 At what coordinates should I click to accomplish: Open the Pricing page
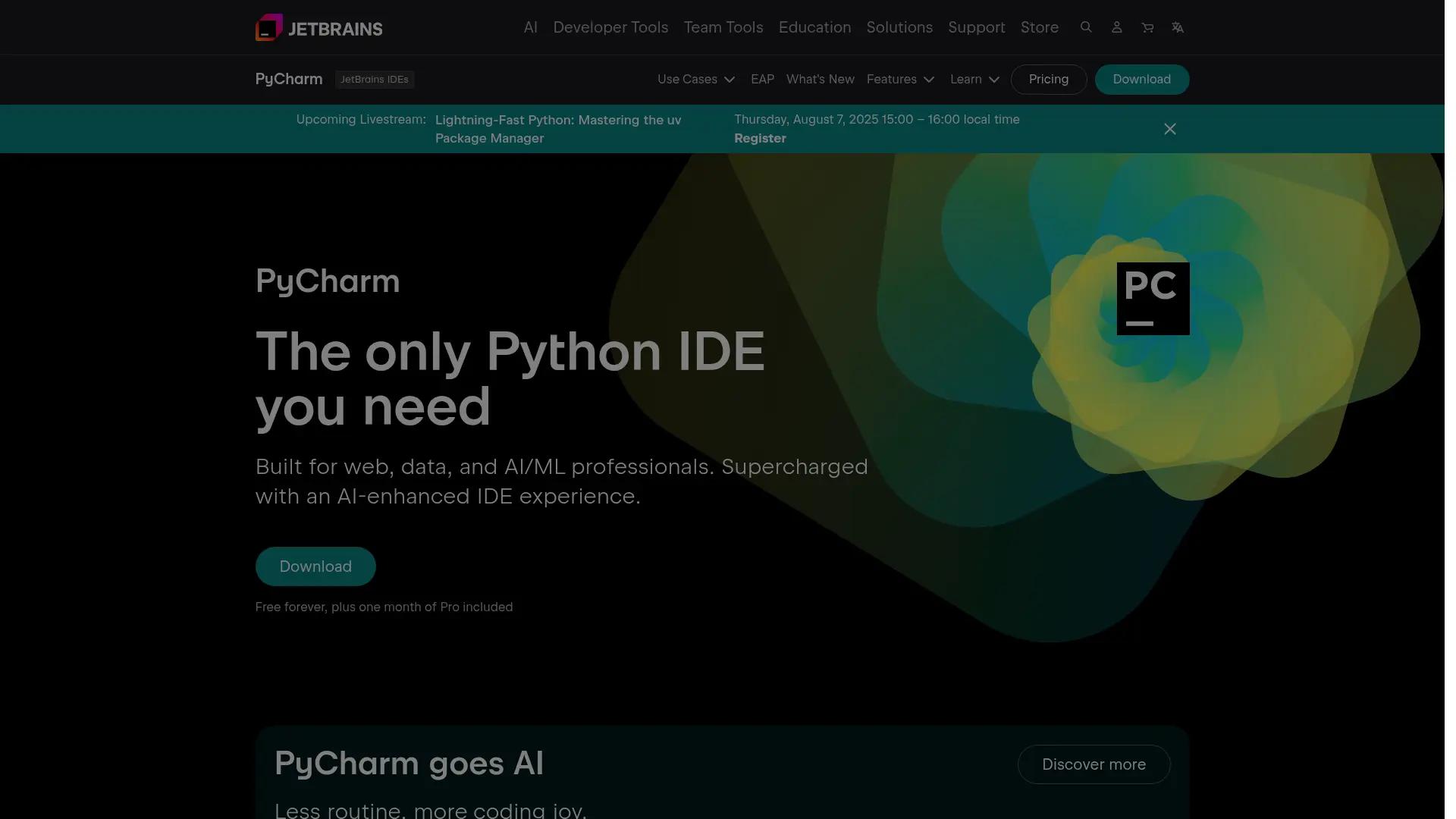coord(1048,79)
